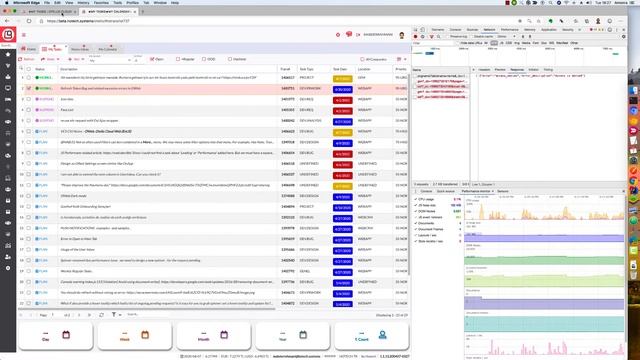Open the DevTools Performance tab

click(509, 30)
